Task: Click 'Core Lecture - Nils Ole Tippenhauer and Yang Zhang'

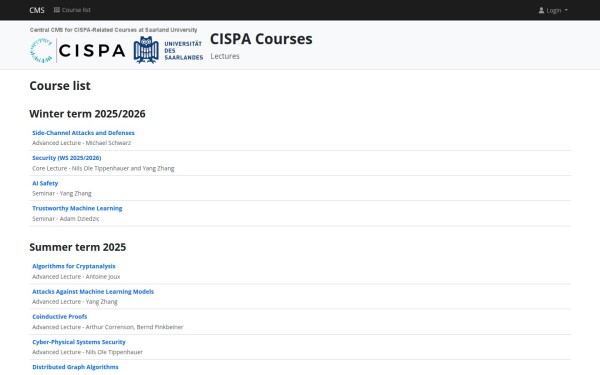Action: click(x=103, y=168)
